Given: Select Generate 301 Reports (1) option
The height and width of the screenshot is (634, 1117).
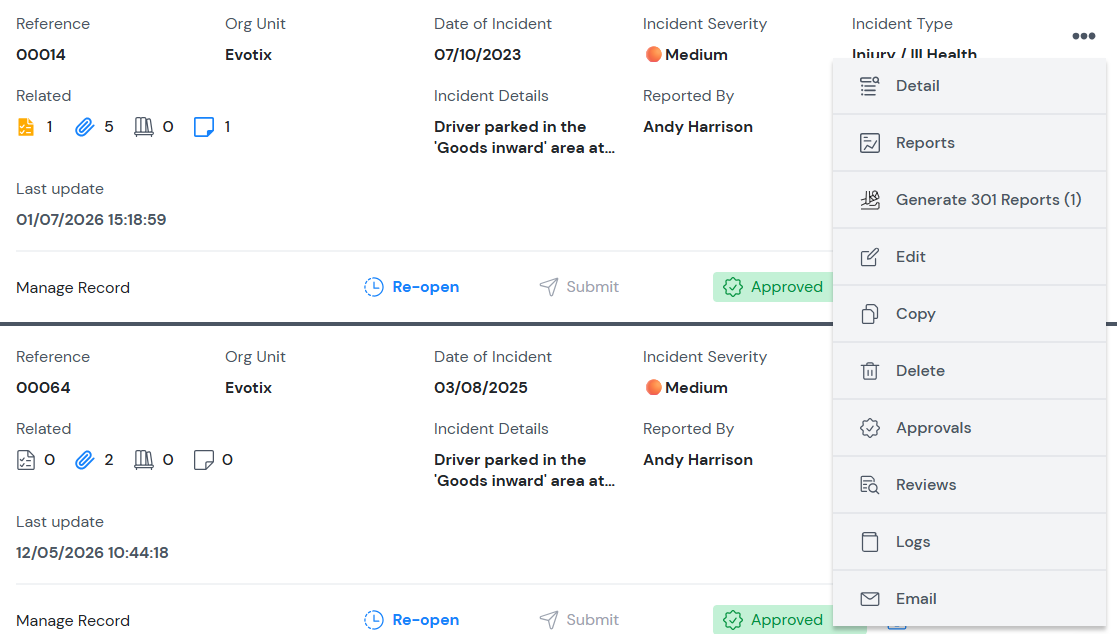Looking at the screenshot, I should click(969, 200).
